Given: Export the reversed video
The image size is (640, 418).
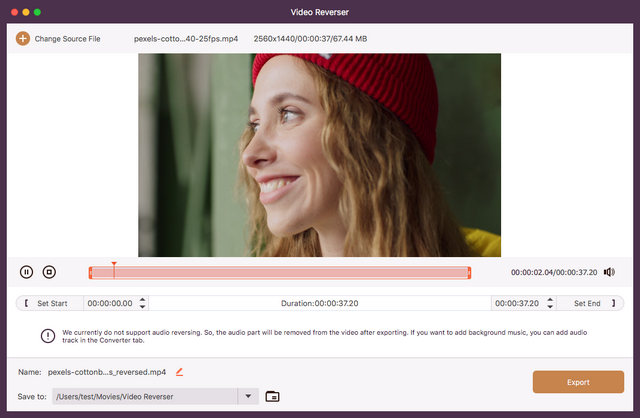Looking at the screenshot, I should click(x=578, y=382).
